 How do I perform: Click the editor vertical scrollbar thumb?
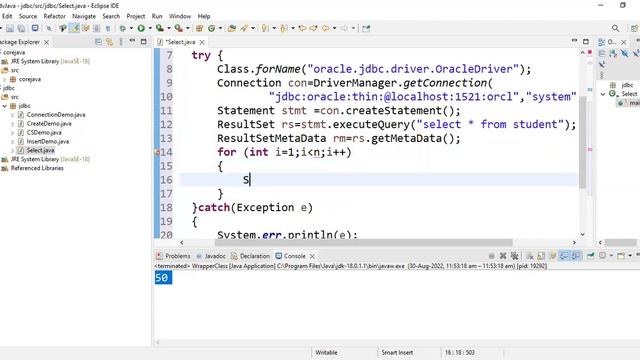pyautogui.click(x=583, y=143)
